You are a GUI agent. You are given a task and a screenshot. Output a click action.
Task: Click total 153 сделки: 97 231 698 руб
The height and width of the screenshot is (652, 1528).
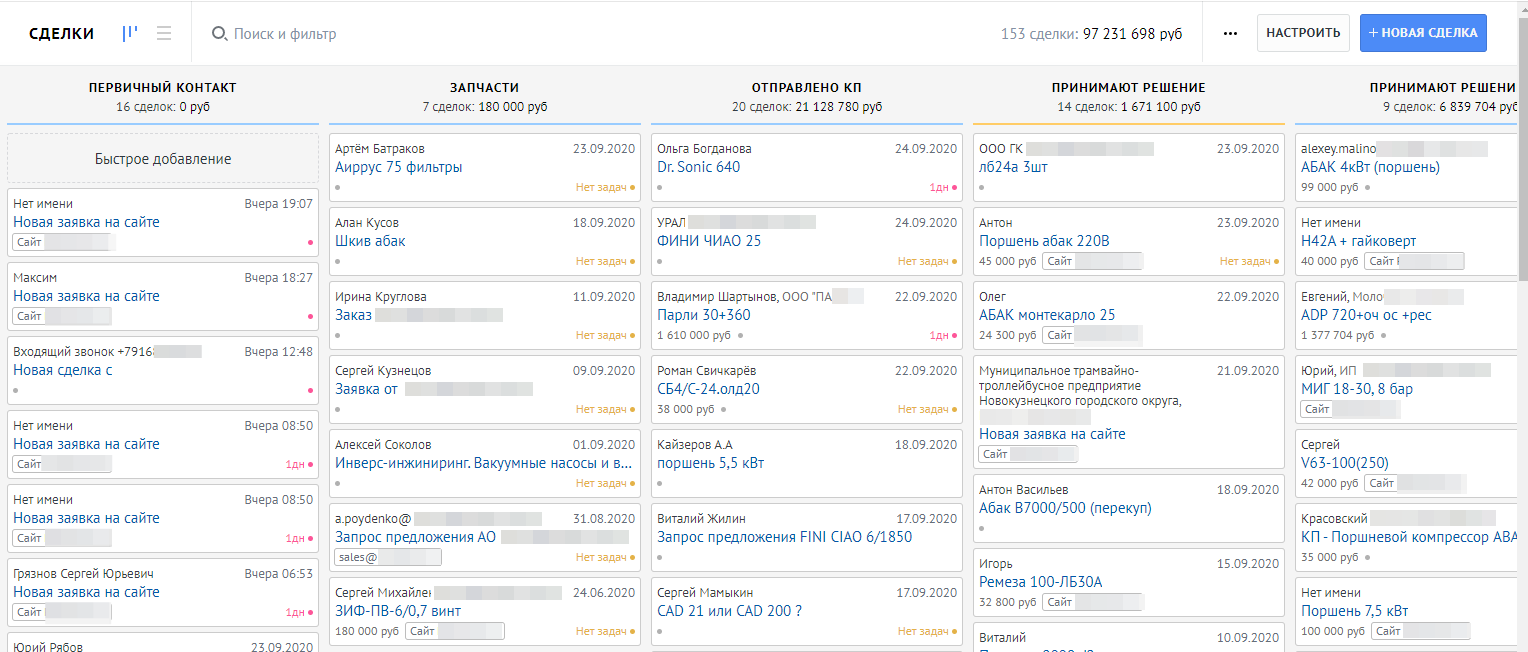[x=1091, y=34]
